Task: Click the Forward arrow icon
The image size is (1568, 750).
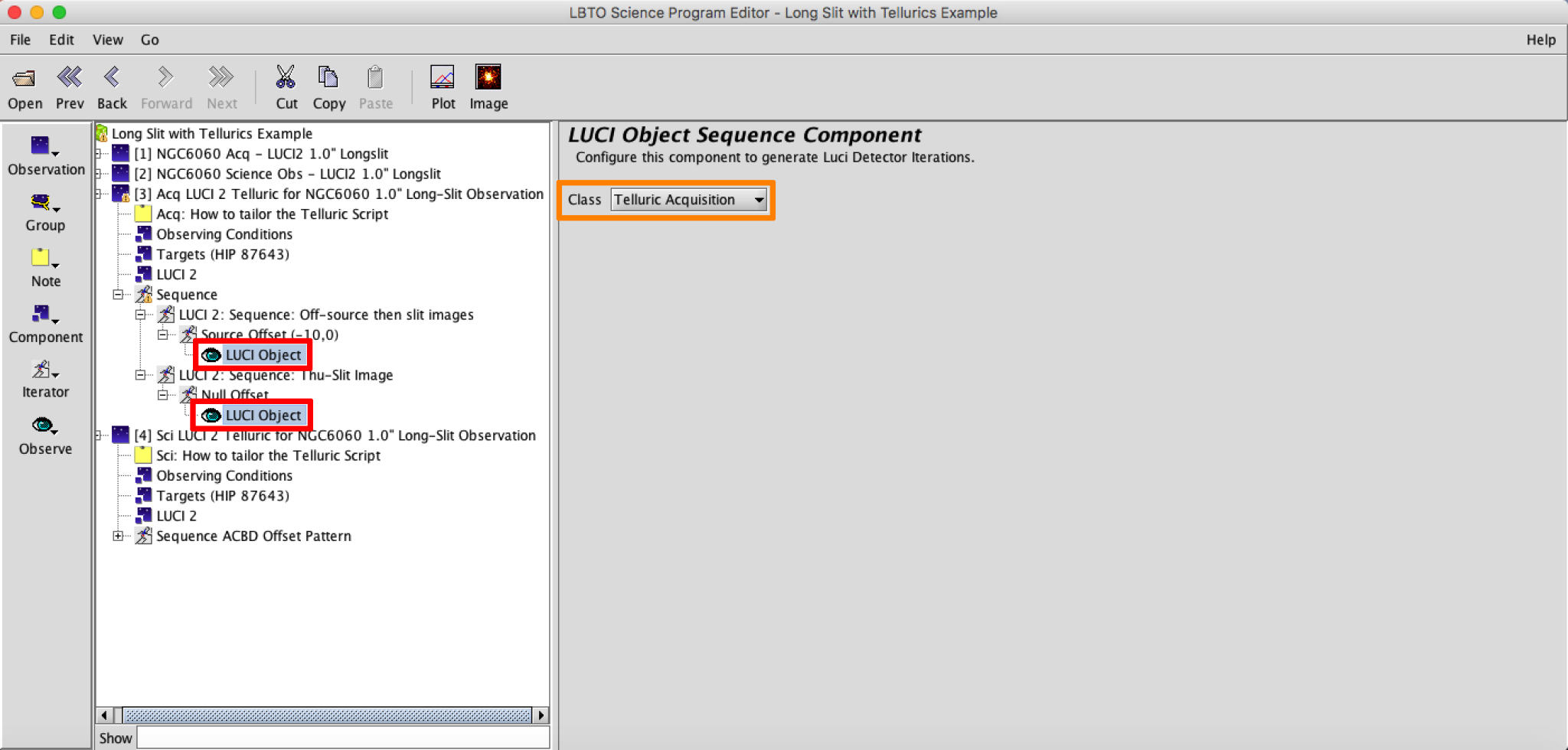Action: (x=165, y=77)
